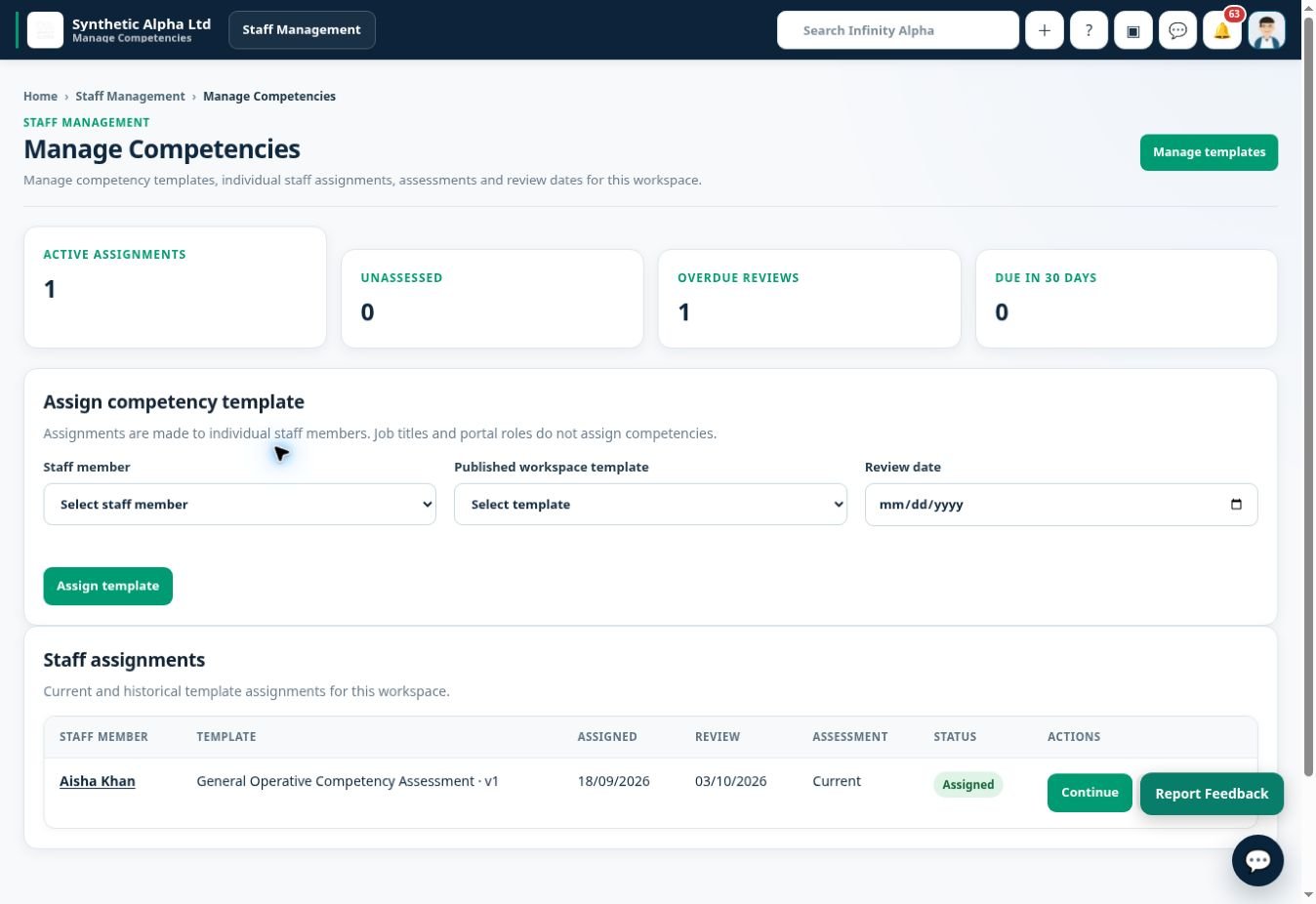The width and height of the screenshot is (1316, 904).
Task: Go to Home in the breadcrumb
Action: (40, 97)
